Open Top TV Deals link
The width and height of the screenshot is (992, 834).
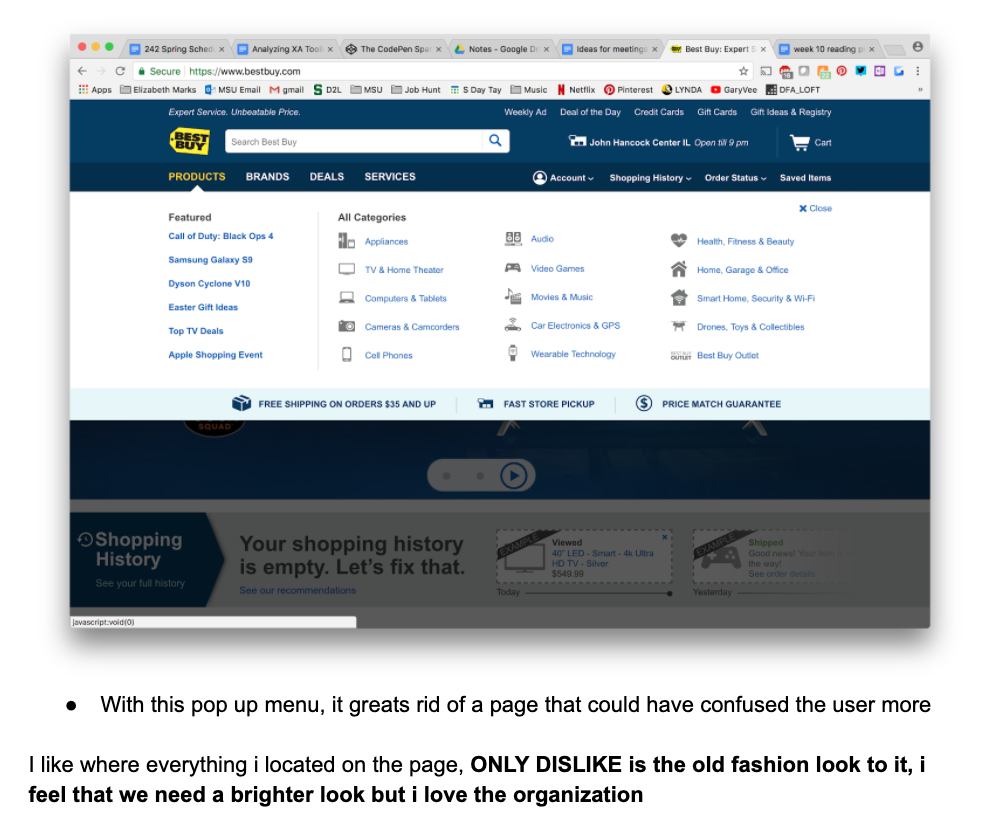click(x=195, y=331)
